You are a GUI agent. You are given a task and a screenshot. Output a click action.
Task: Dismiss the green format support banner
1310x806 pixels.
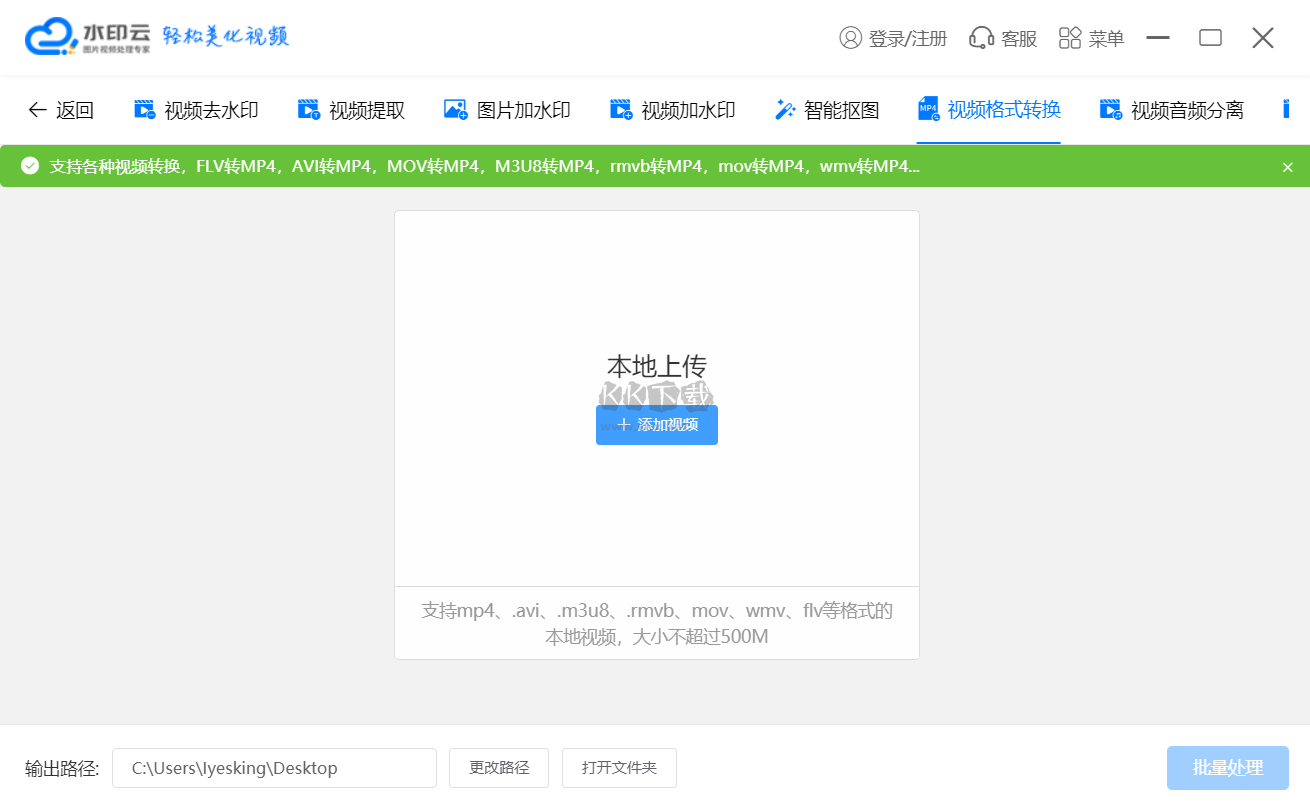[1288, 166]
